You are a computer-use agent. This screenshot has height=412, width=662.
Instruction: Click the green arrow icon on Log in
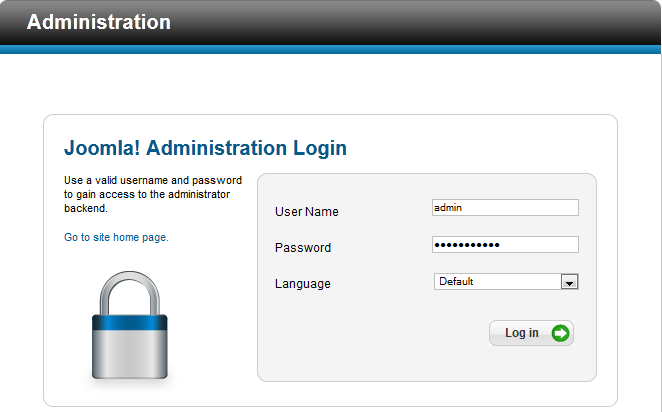click(560, 333)
